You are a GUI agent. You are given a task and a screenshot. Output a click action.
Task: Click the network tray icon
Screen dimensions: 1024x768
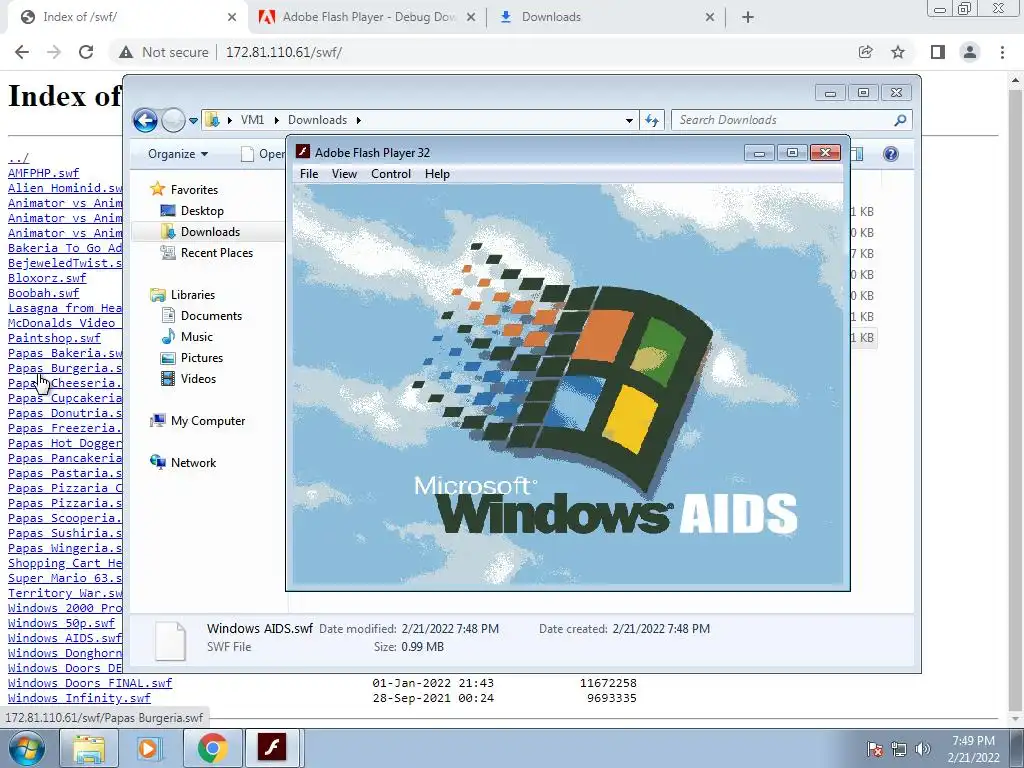(899, 749)
